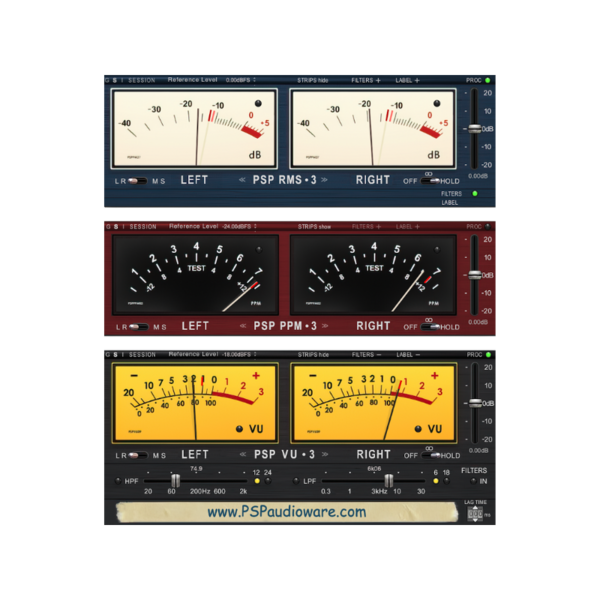Collapse LABEL − on the VU plugin header
This screenshot has height=600, width=600.
click(x=408, y=355)
